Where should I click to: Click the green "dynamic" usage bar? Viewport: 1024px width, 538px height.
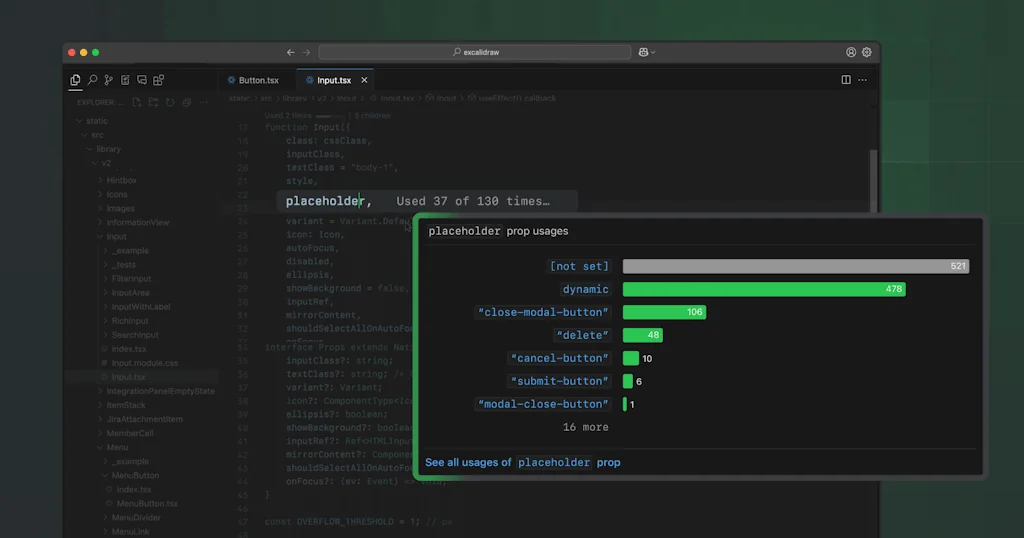[x=763, y=289]
